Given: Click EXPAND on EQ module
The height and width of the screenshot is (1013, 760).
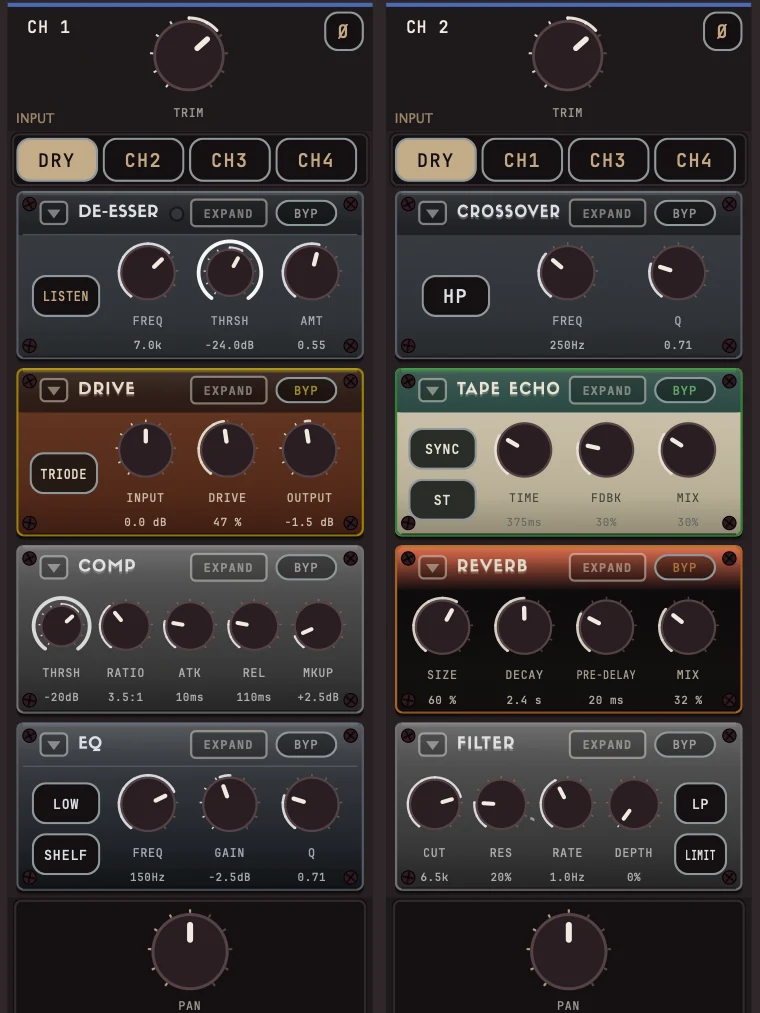Looking at the screenshot, I should [x=228, y=744].
